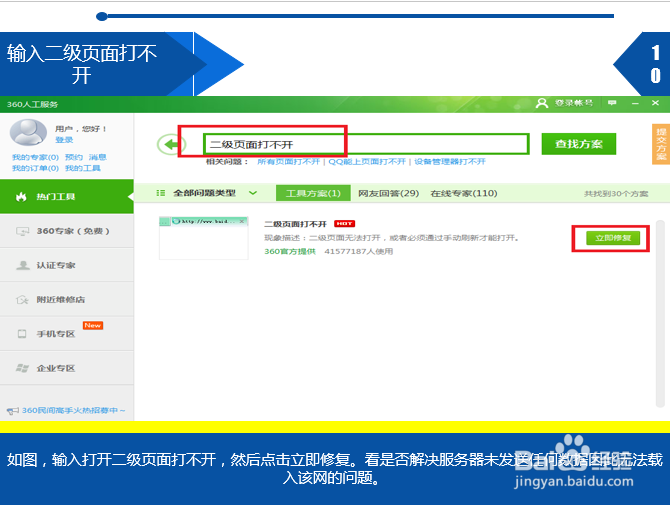Click the search input containing 二级页面打不开

pos(366,144)
